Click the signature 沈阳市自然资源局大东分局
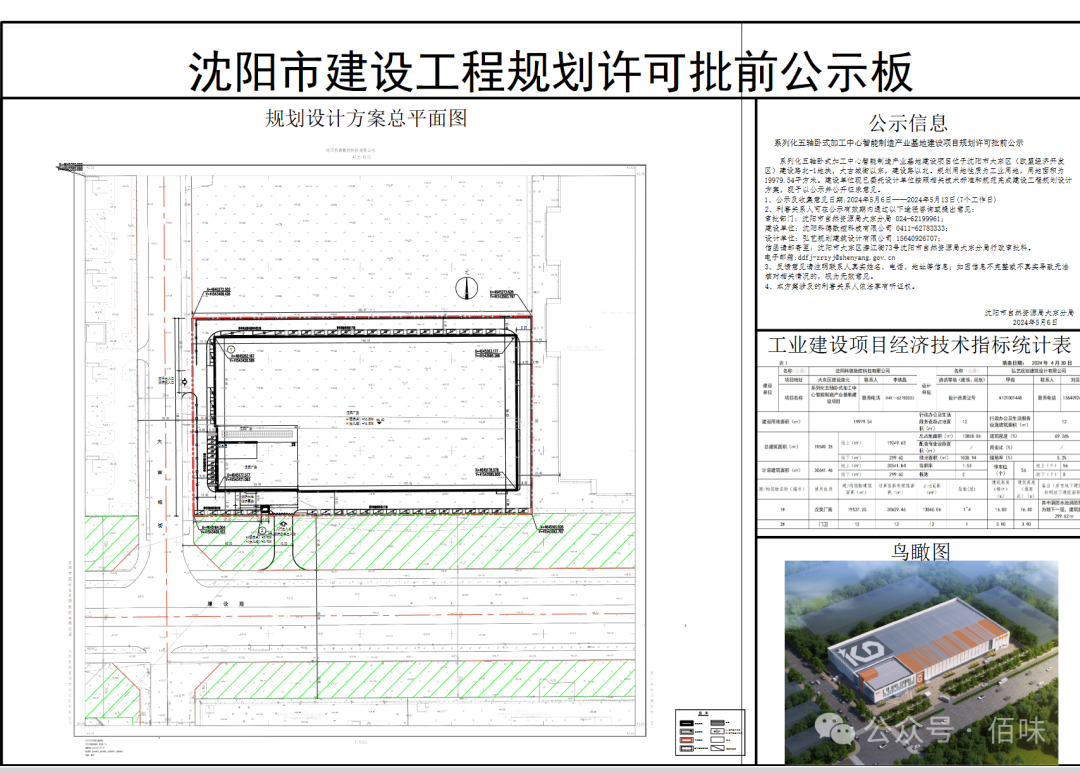This screenshot has width=1080, height=773. (x=1028, y=312)
